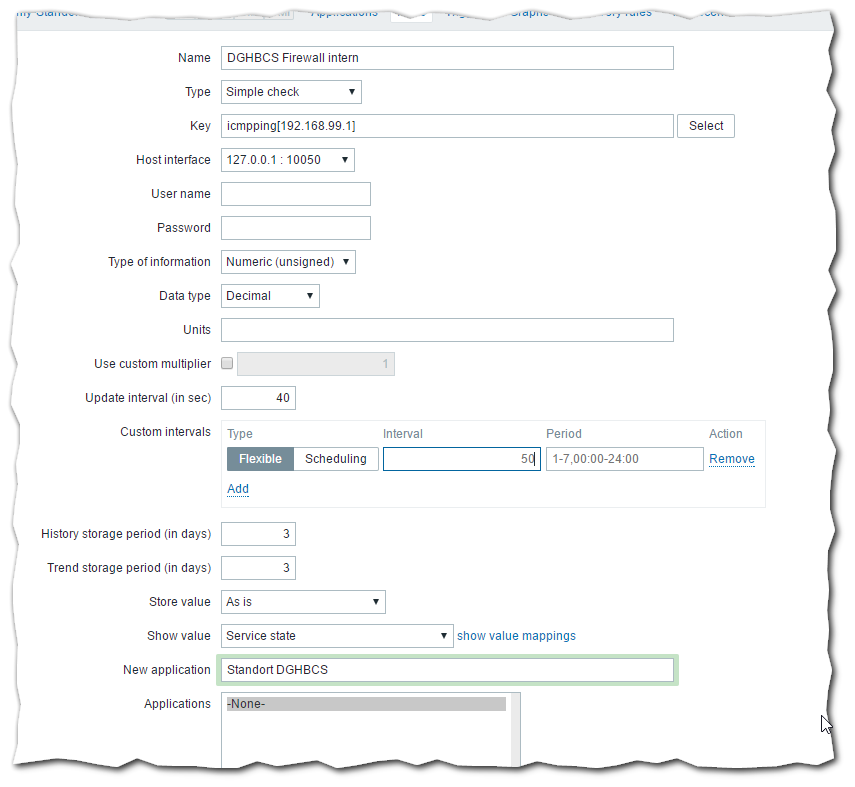
Task: Click the Period field showing 1-7,00:00-24:00
Action: 624,459
